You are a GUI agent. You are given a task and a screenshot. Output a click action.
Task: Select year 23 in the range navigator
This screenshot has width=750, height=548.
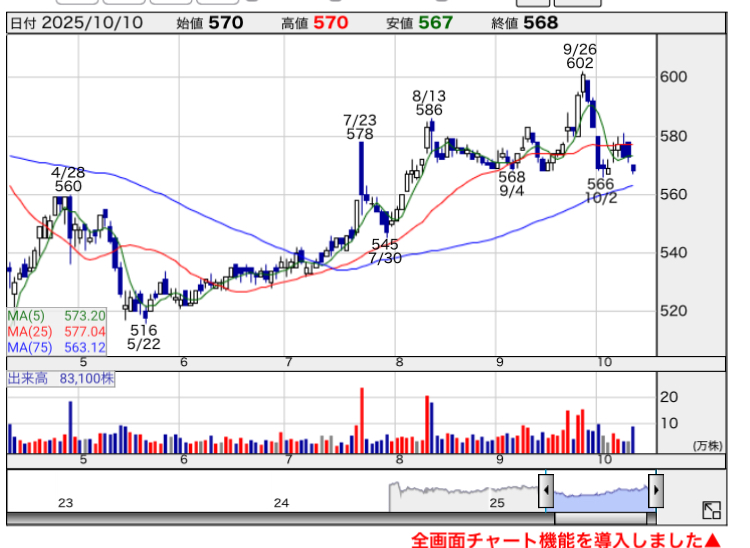[66, 502]
